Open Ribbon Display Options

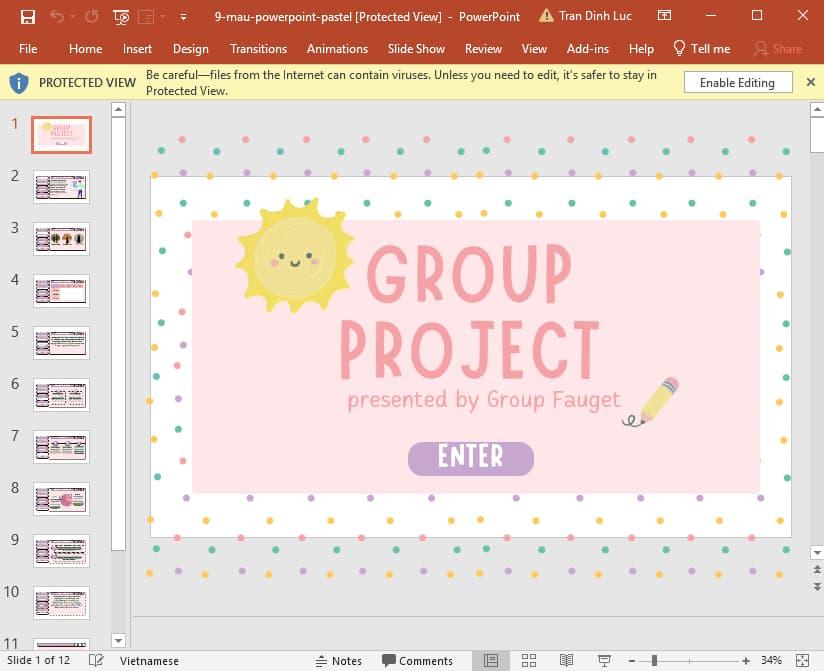665,16
